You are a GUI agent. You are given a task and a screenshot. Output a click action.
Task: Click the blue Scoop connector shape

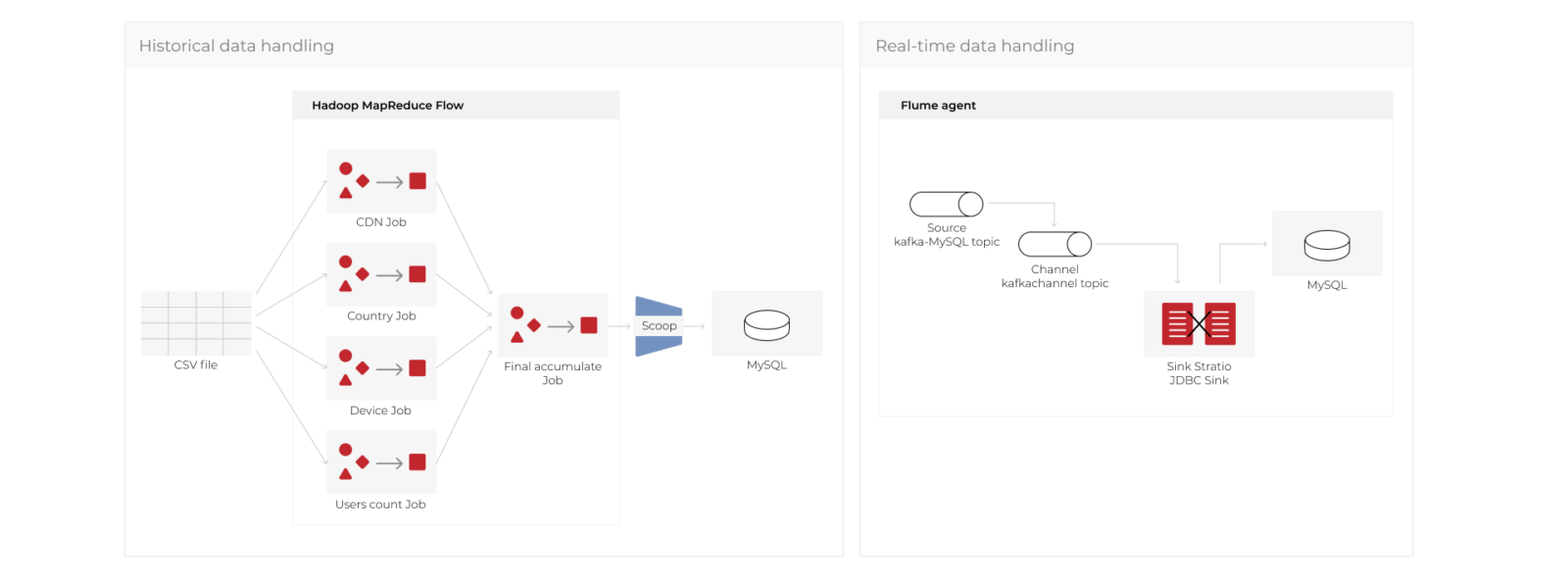coord(659,326)
